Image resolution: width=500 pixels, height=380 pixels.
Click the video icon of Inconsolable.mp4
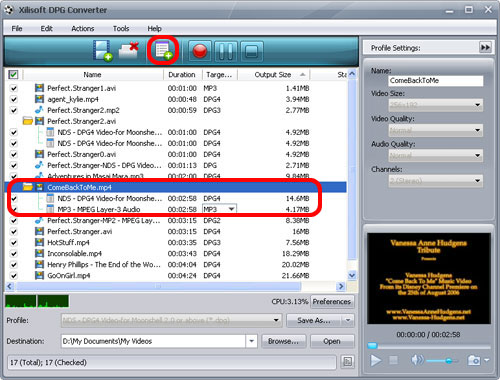pyautogui.click(x=39, y=253)
